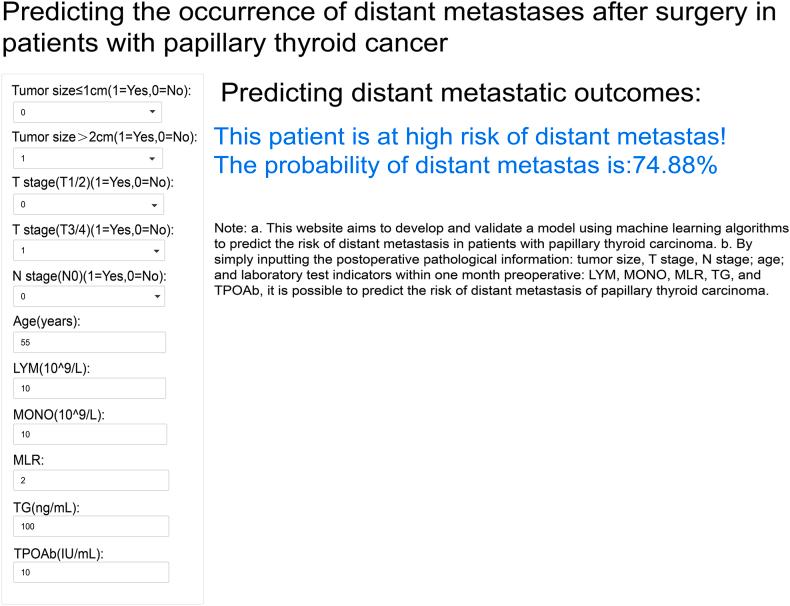790x606 pixels.
Task: Open the N stage(N0) dropdown
Action: (85, 297)
